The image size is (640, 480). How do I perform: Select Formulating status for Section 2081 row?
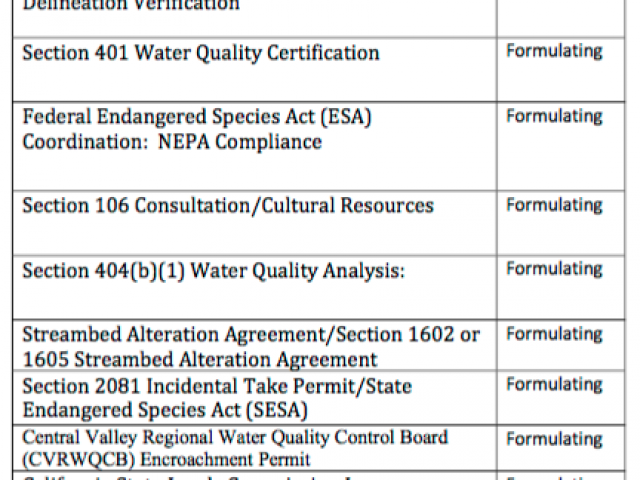554,385
